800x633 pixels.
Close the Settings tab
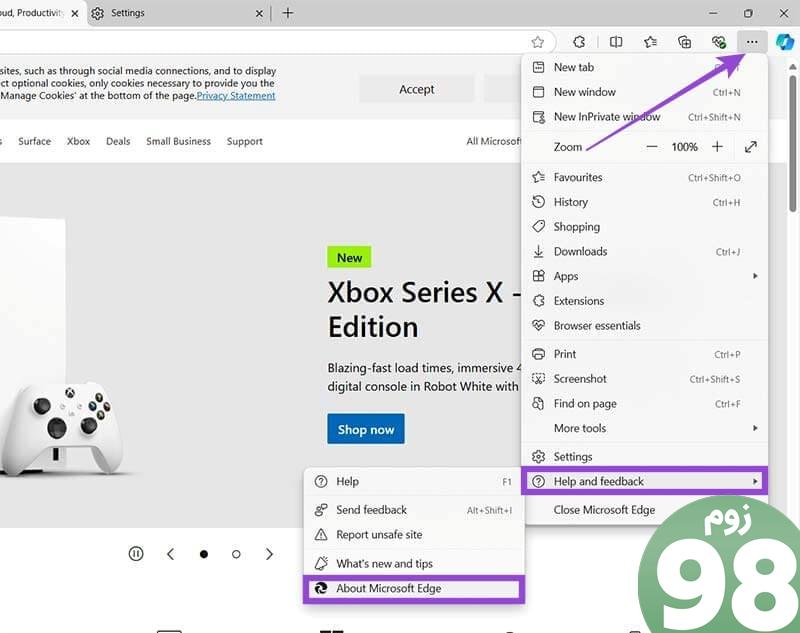tap(259, 13)
